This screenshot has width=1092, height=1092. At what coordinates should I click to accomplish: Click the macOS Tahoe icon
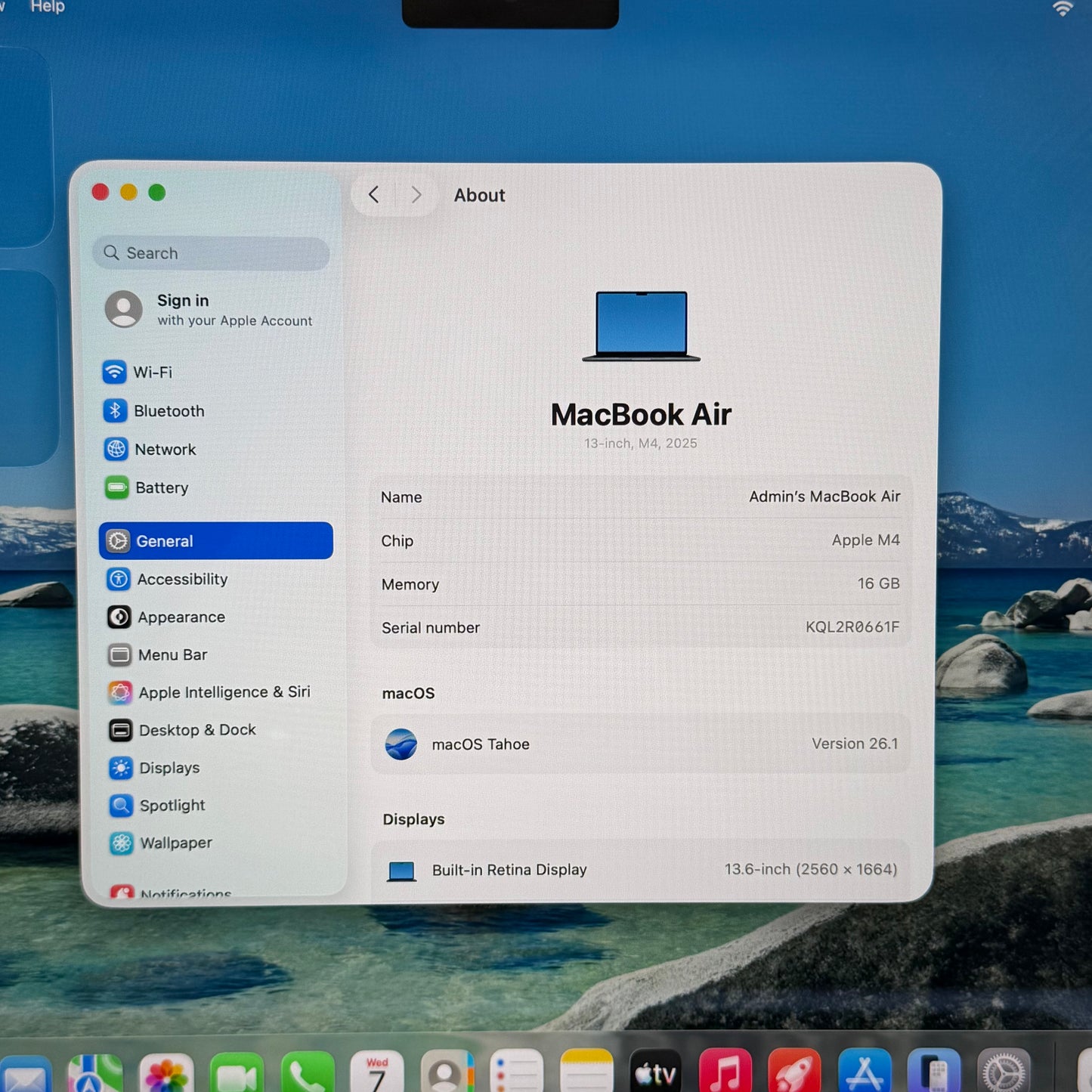pyautogui.click(x=401, y=744)
